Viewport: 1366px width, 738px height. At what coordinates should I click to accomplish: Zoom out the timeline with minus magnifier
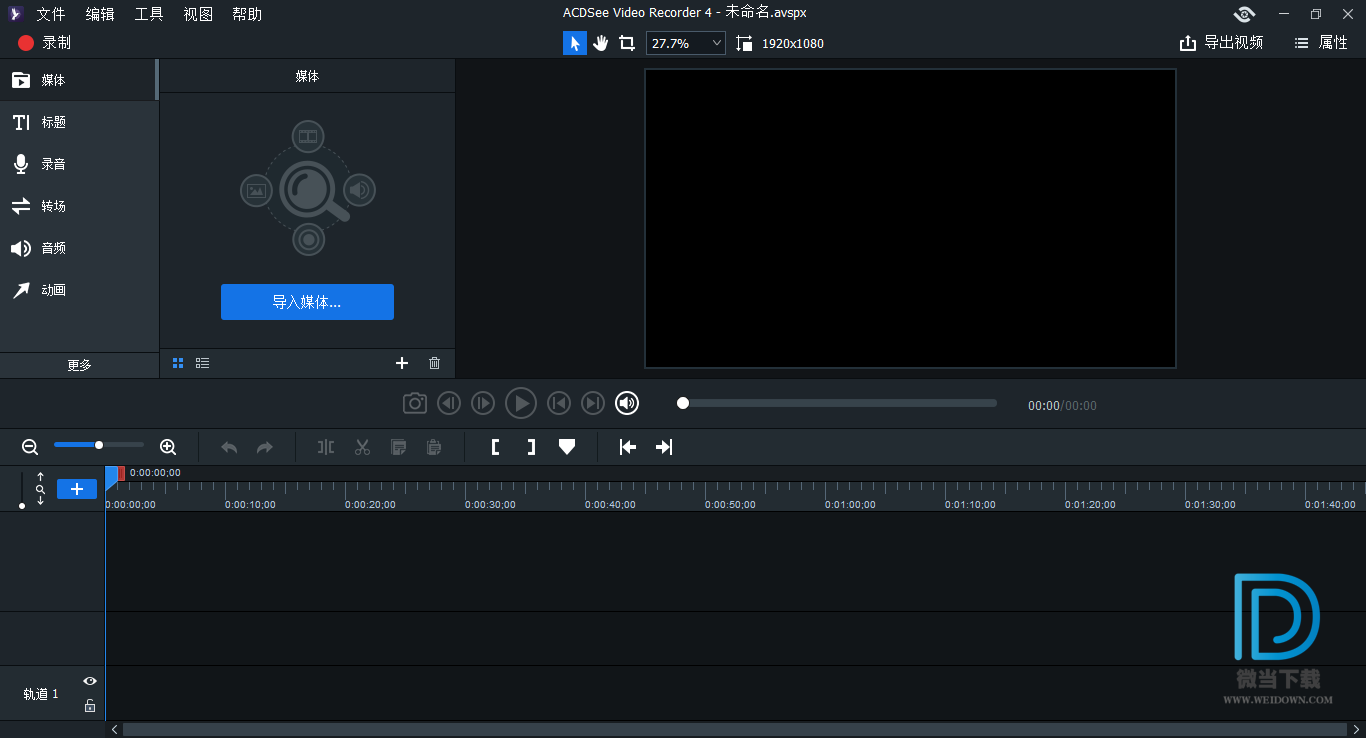[30, 447]
